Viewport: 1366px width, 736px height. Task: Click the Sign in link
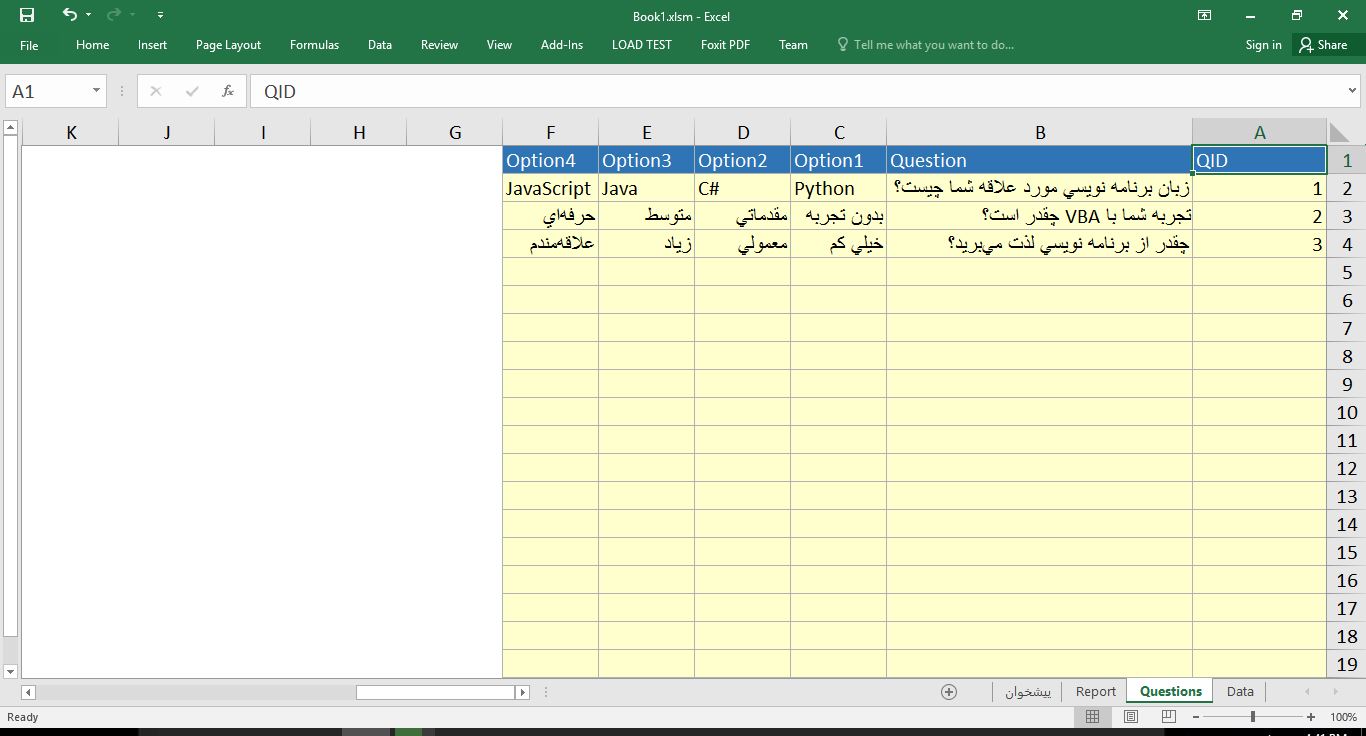[x=1263, y=45]
